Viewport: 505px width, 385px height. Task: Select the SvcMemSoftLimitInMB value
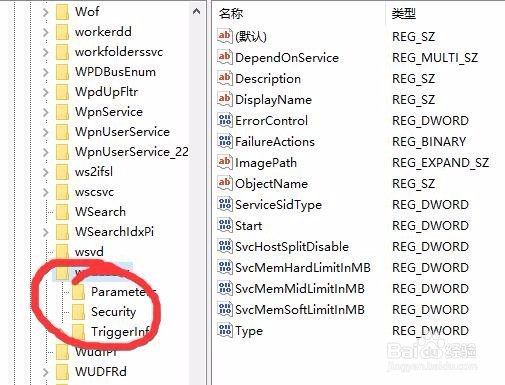[299, 309]
